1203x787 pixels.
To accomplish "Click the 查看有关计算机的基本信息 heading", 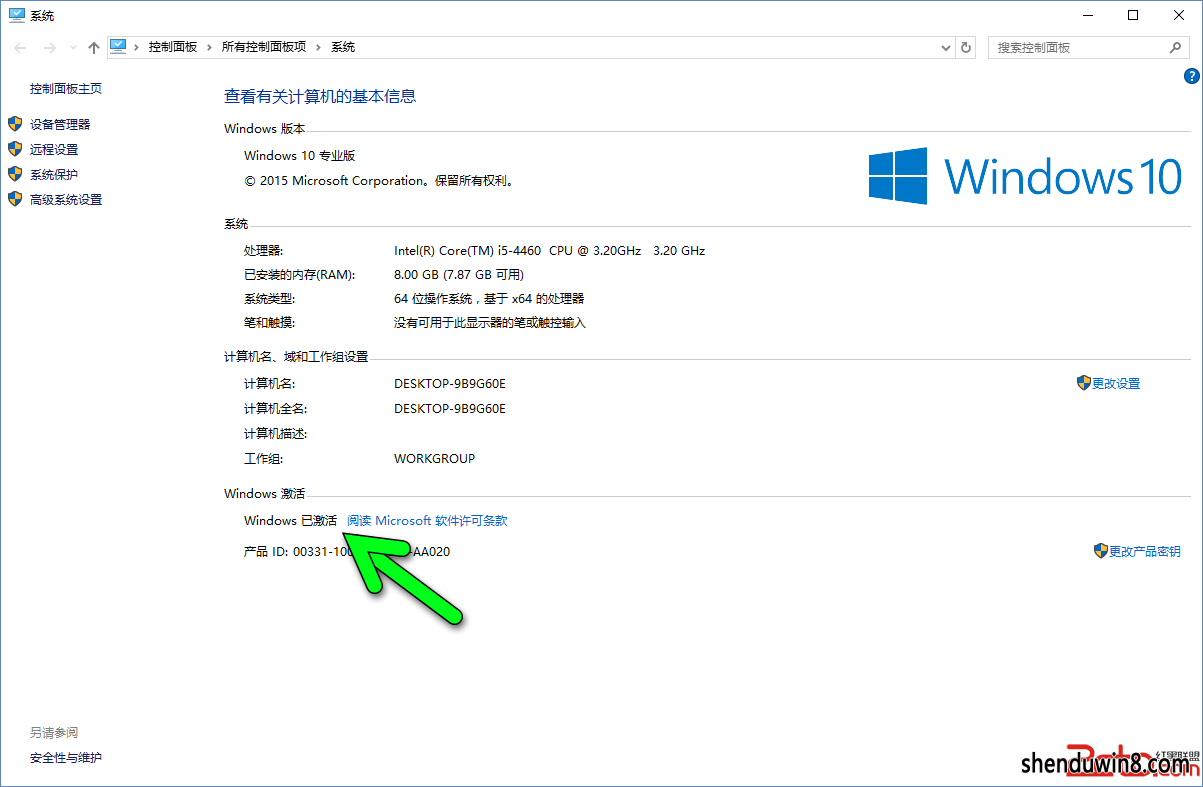I will (320, 96).
